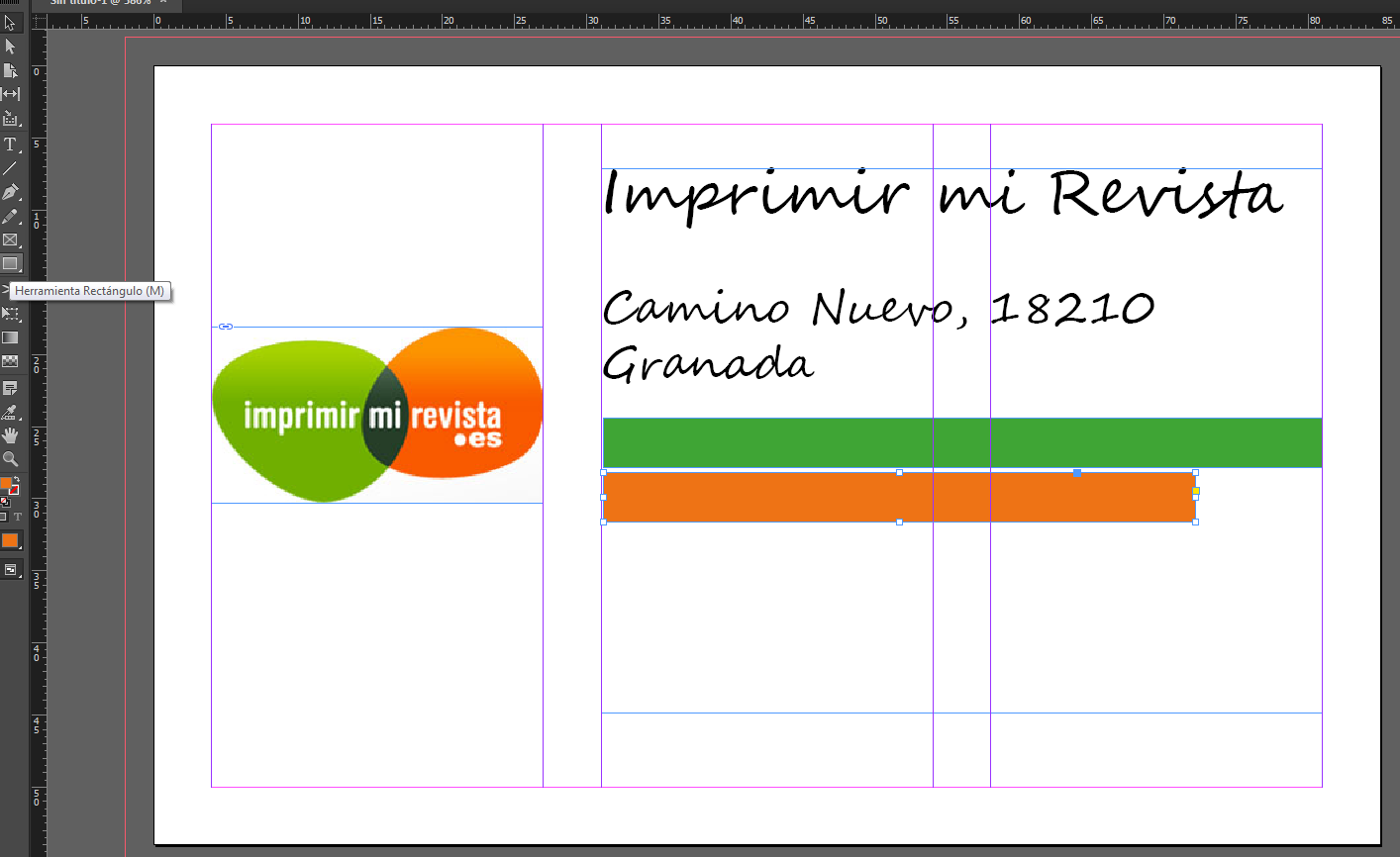
Task: Click the orange Fill swatch in toolbar
Action: (6, 484)
